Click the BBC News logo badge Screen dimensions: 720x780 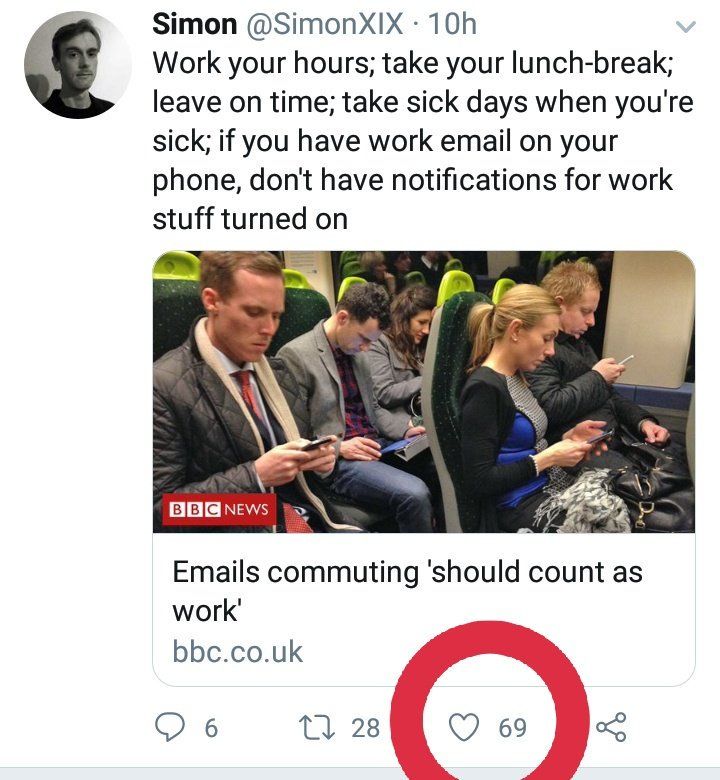[218, 510]
